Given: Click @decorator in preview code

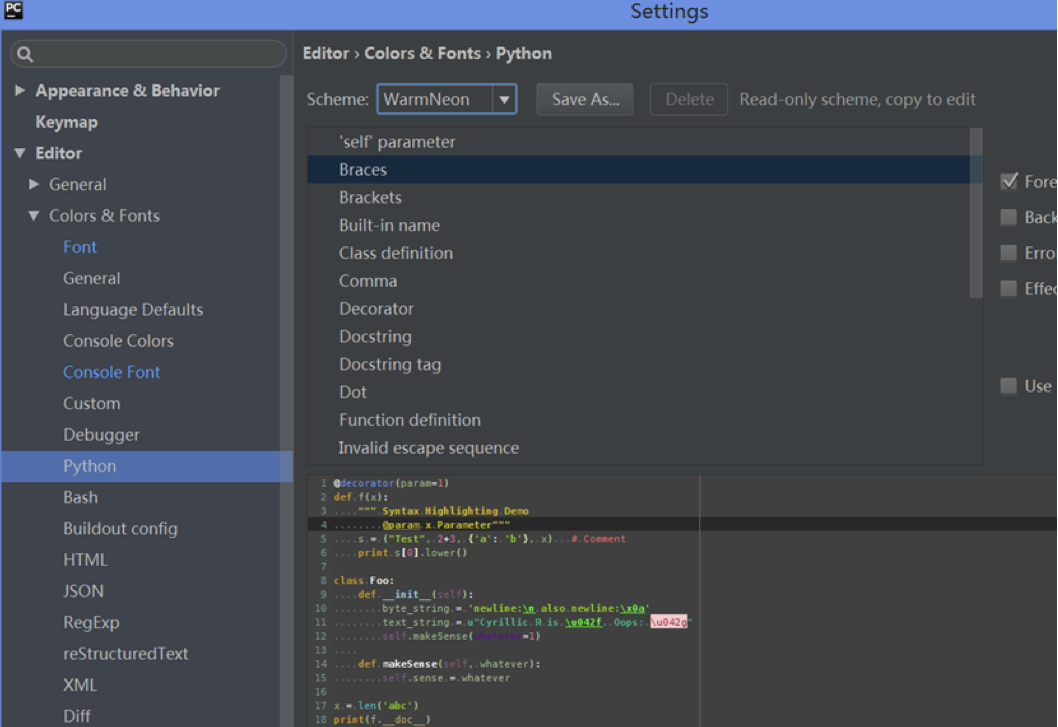Looking at the screenshot, I should coord(364,483).
